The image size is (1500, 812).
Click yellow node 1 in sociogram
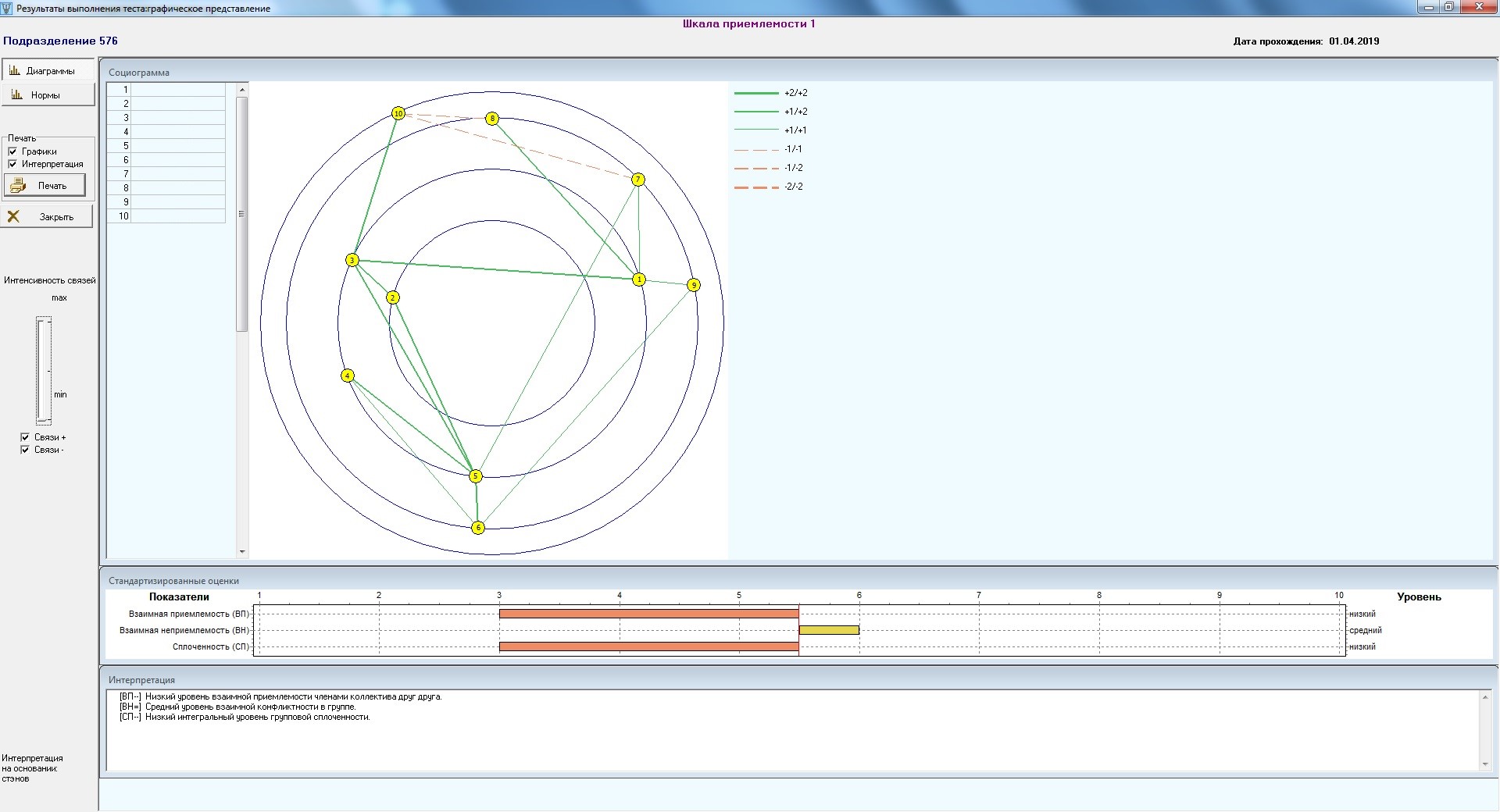(639, 280)
